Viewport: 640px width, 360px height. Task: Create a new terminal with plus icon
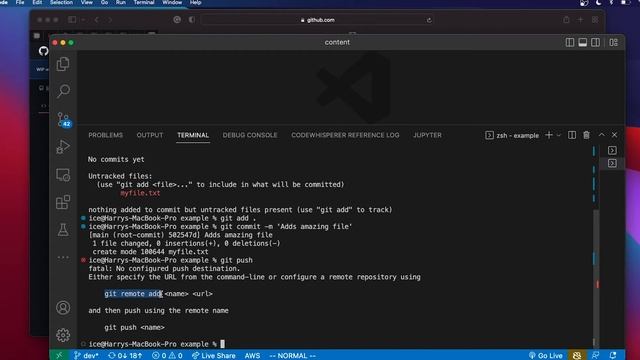(549, 135)
